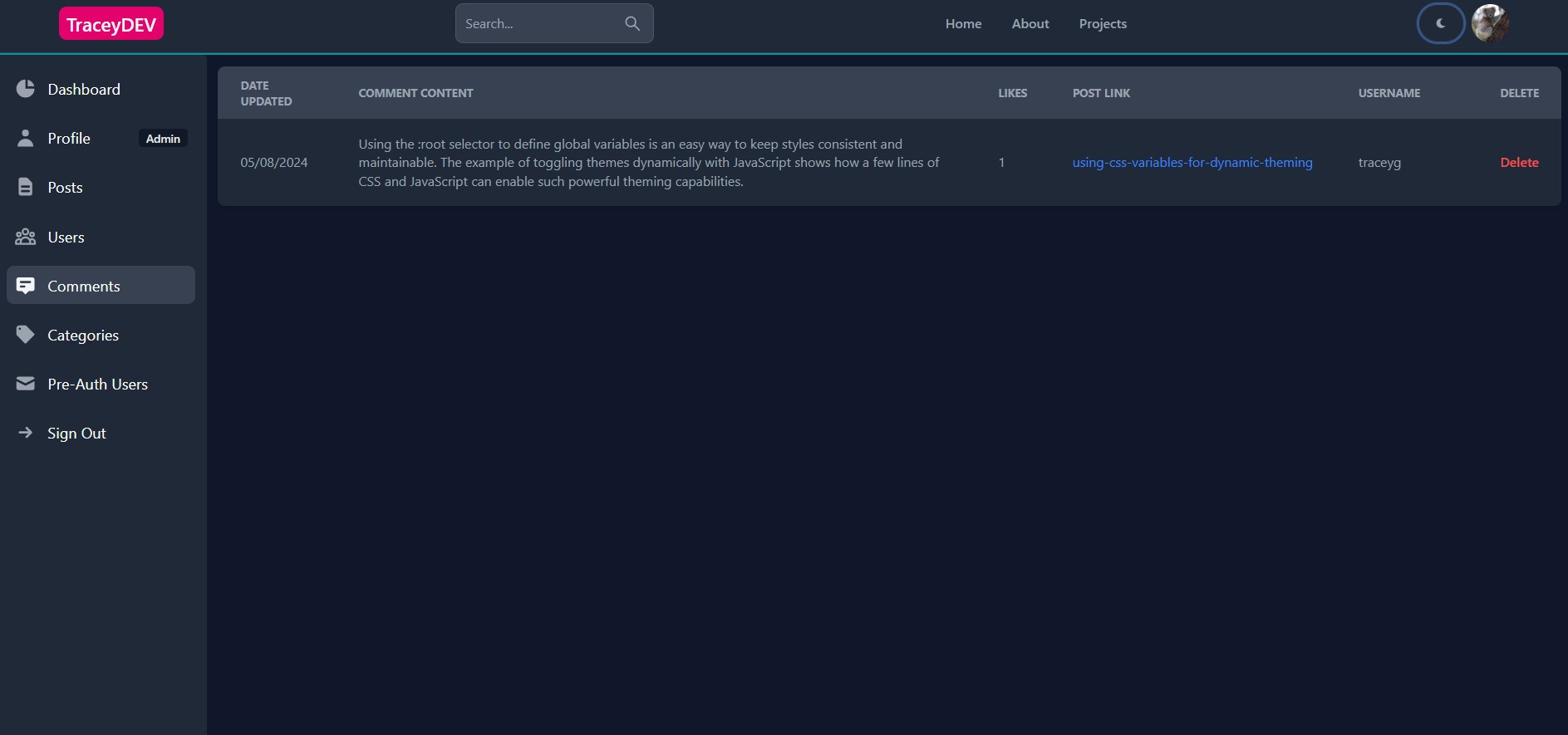Screen dimensions: 1568x735
Task: Click the Sign Out arrow icon
Action: point(26,433)
